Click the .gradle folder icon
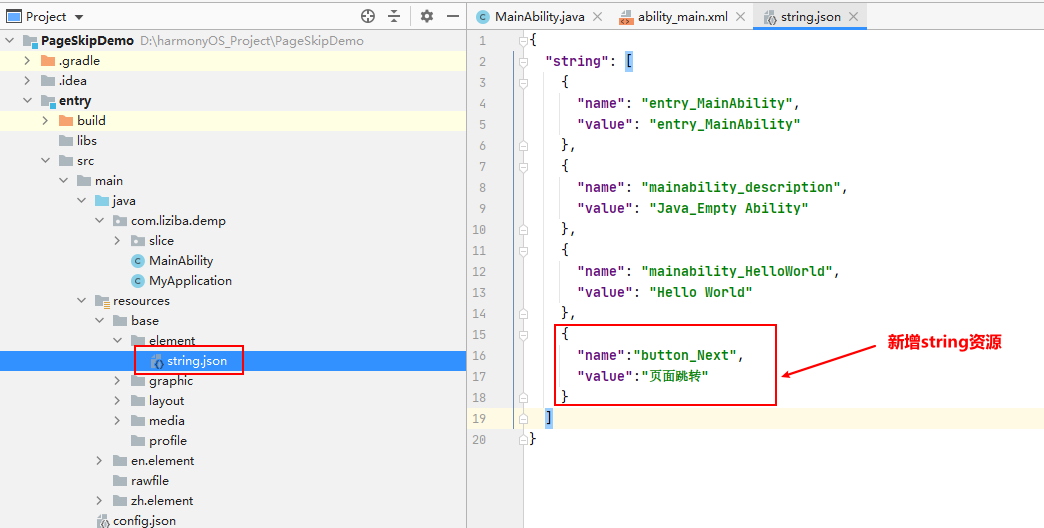Viewport: 1044px width, 528px height. tap(48, 61)
